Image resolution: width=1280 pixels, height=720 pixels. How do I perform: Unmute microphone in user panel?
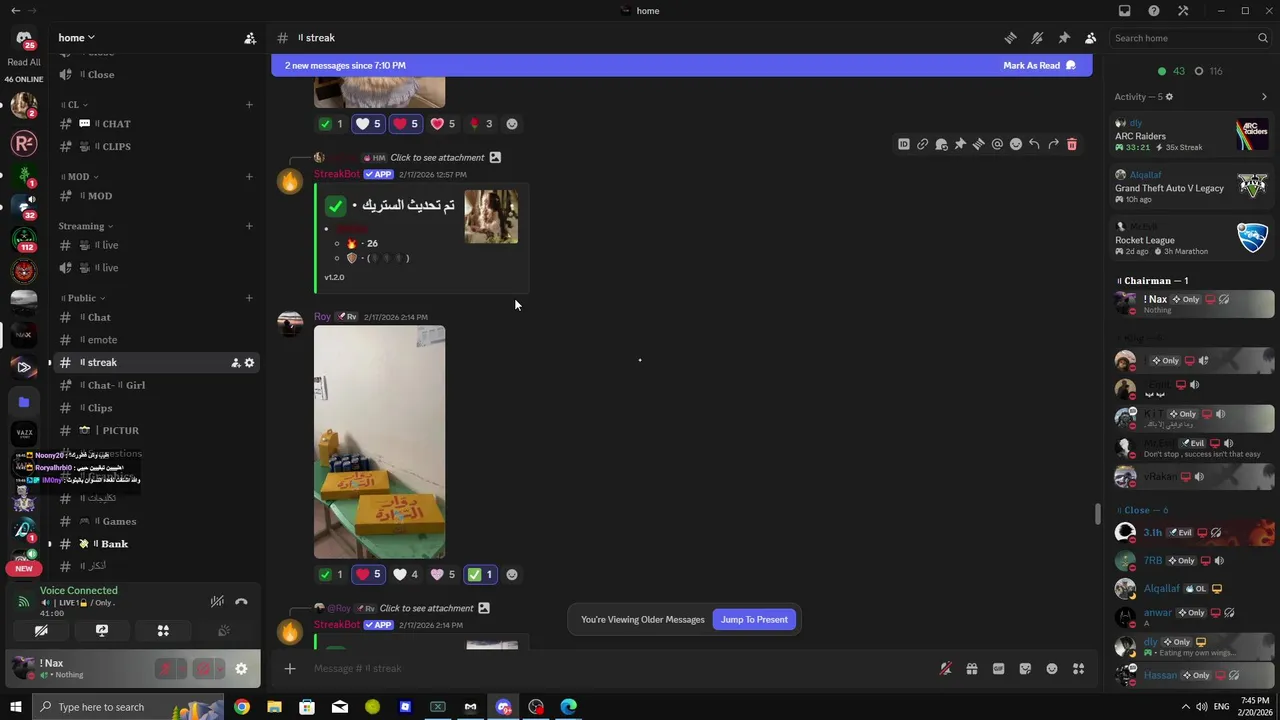[166, 669]
